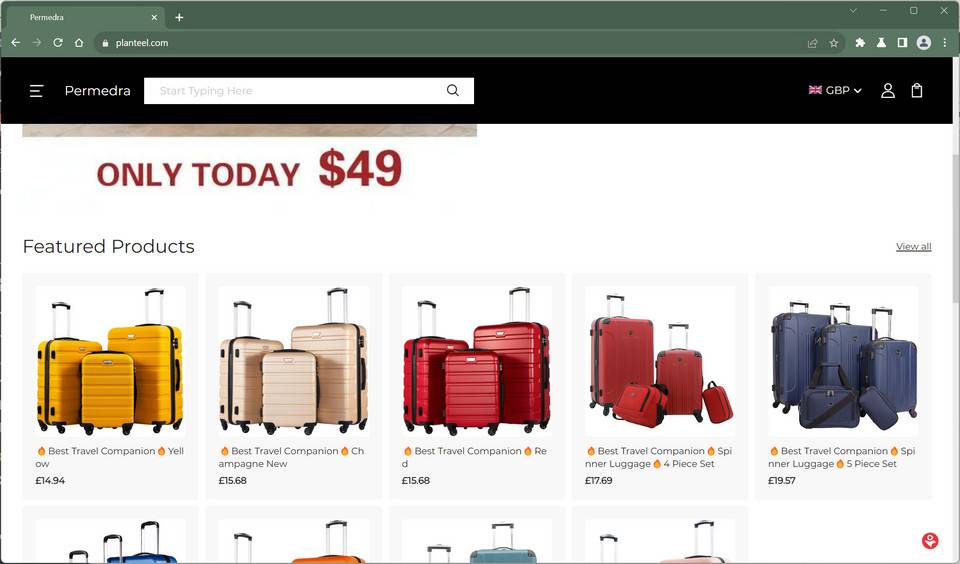Open the browser extensions puzzle icon
This screenshot has height=564, width=960.
tap(860, 43)
